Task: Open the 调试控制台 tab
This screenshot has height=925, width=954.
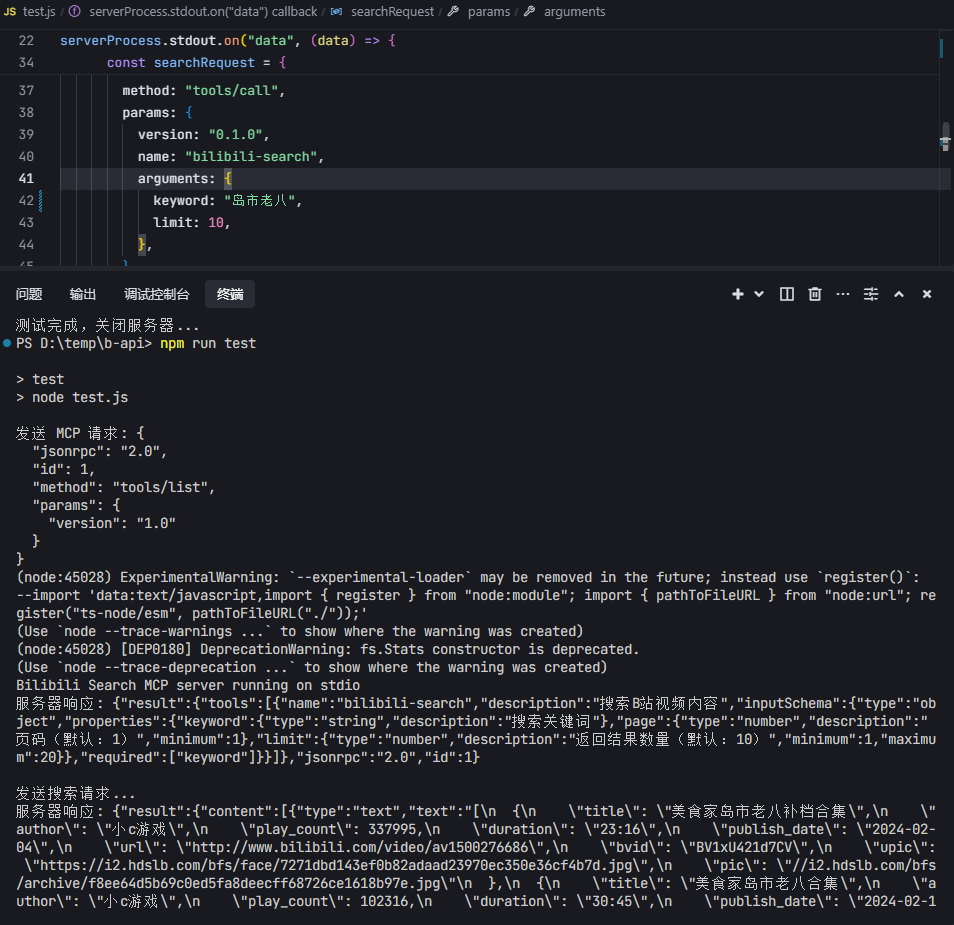Action: [x=157, y=294]
